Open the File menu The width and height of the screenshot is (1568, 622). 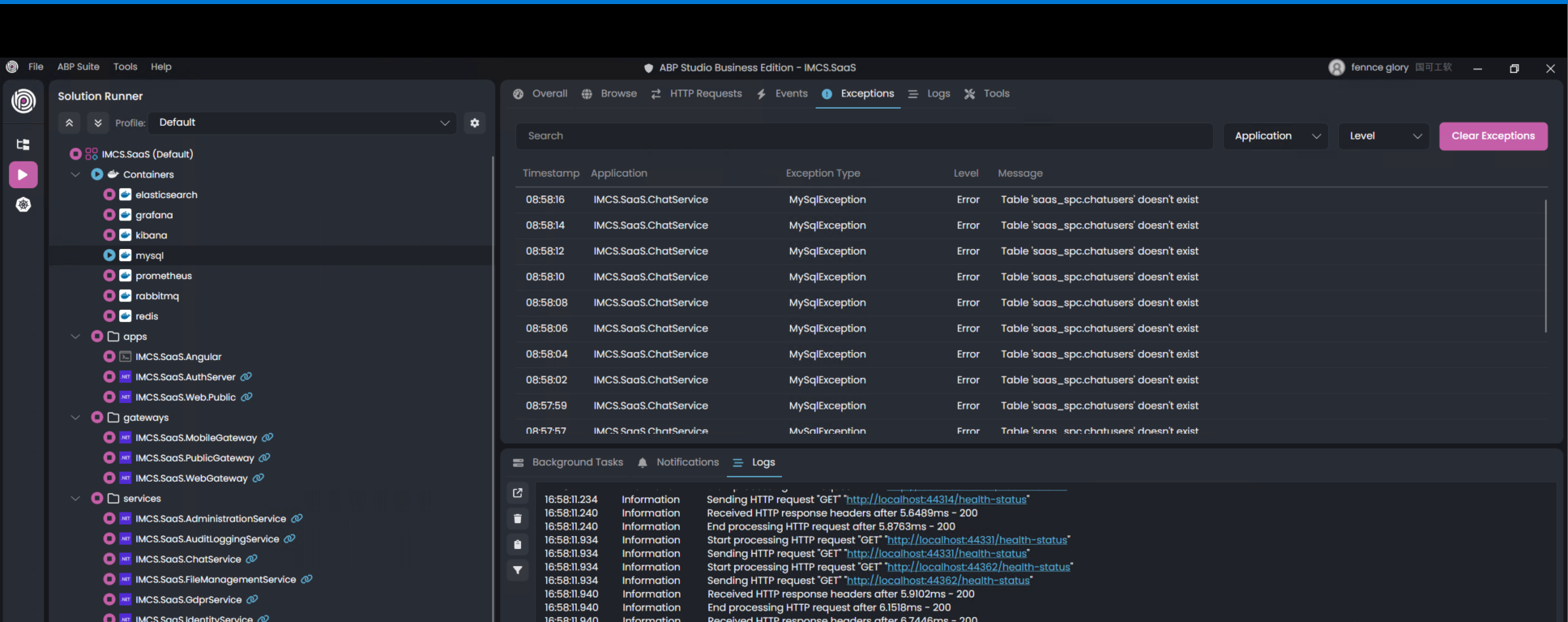pos(36,66)
